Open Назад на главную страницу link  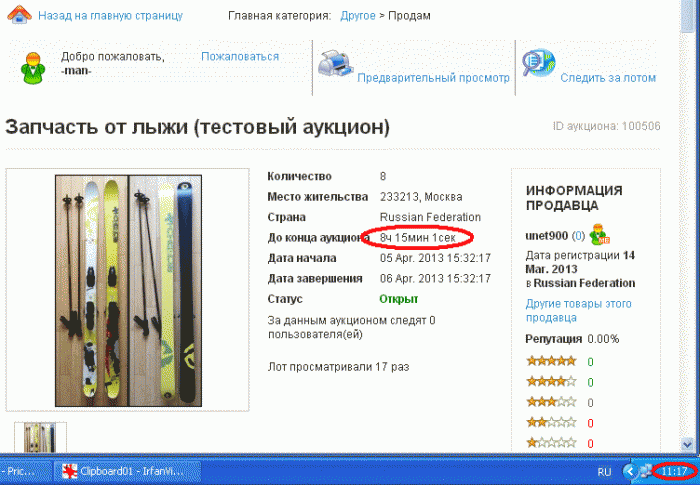click(x=110, y=16)
